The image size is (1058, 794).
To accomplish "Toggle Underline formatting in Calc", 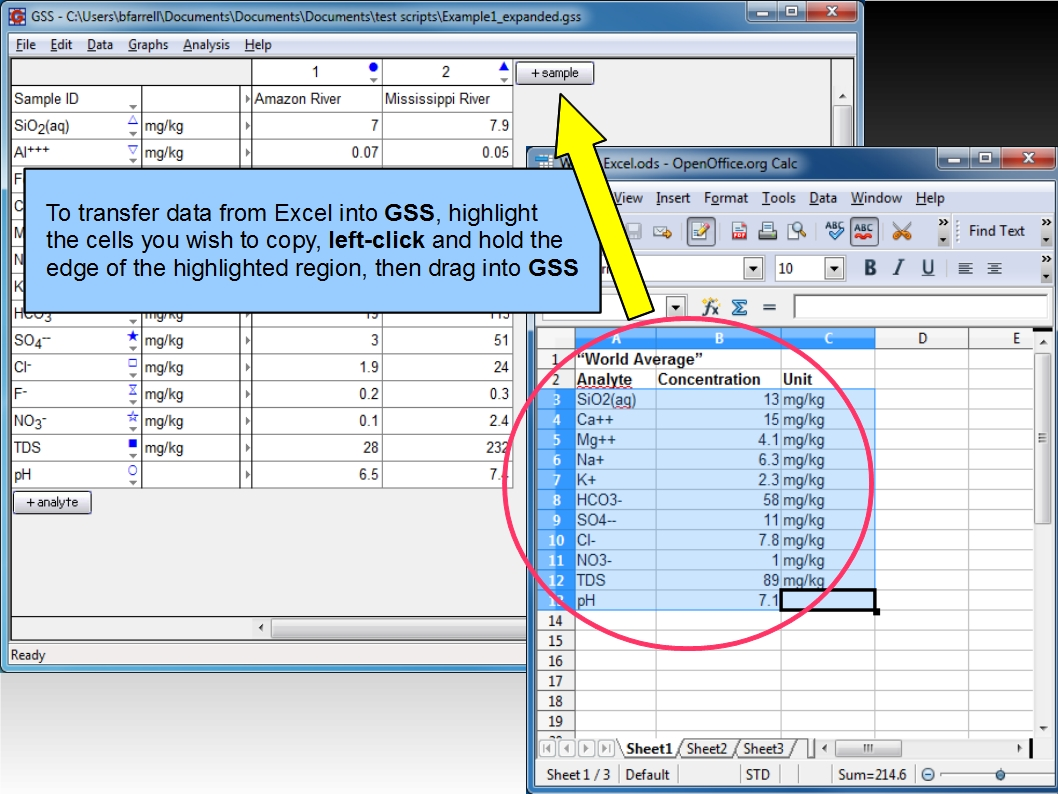I will click(x=928, y=268).
